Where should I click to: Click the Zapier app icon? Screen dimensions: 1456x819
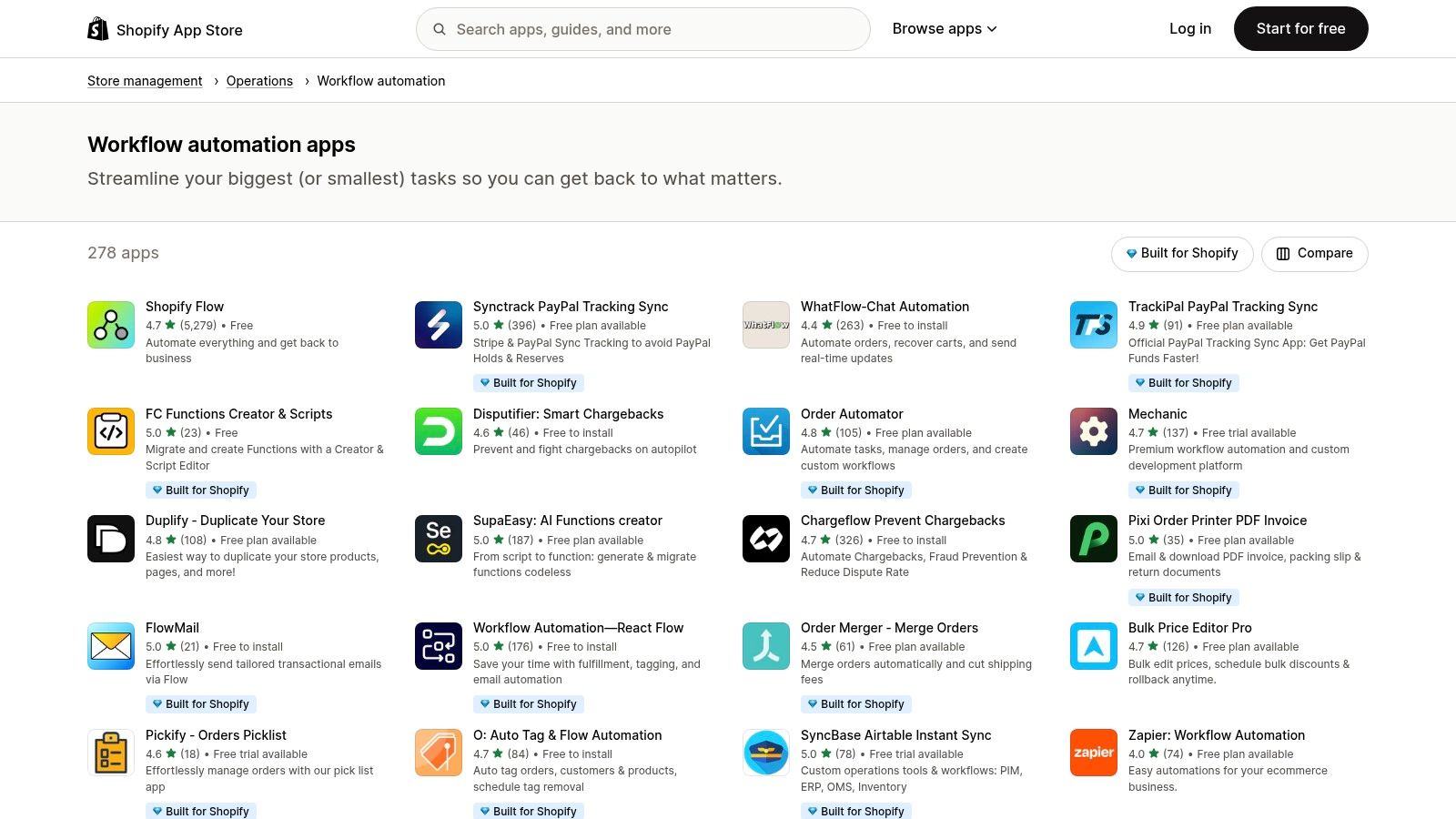(1093, 753)
